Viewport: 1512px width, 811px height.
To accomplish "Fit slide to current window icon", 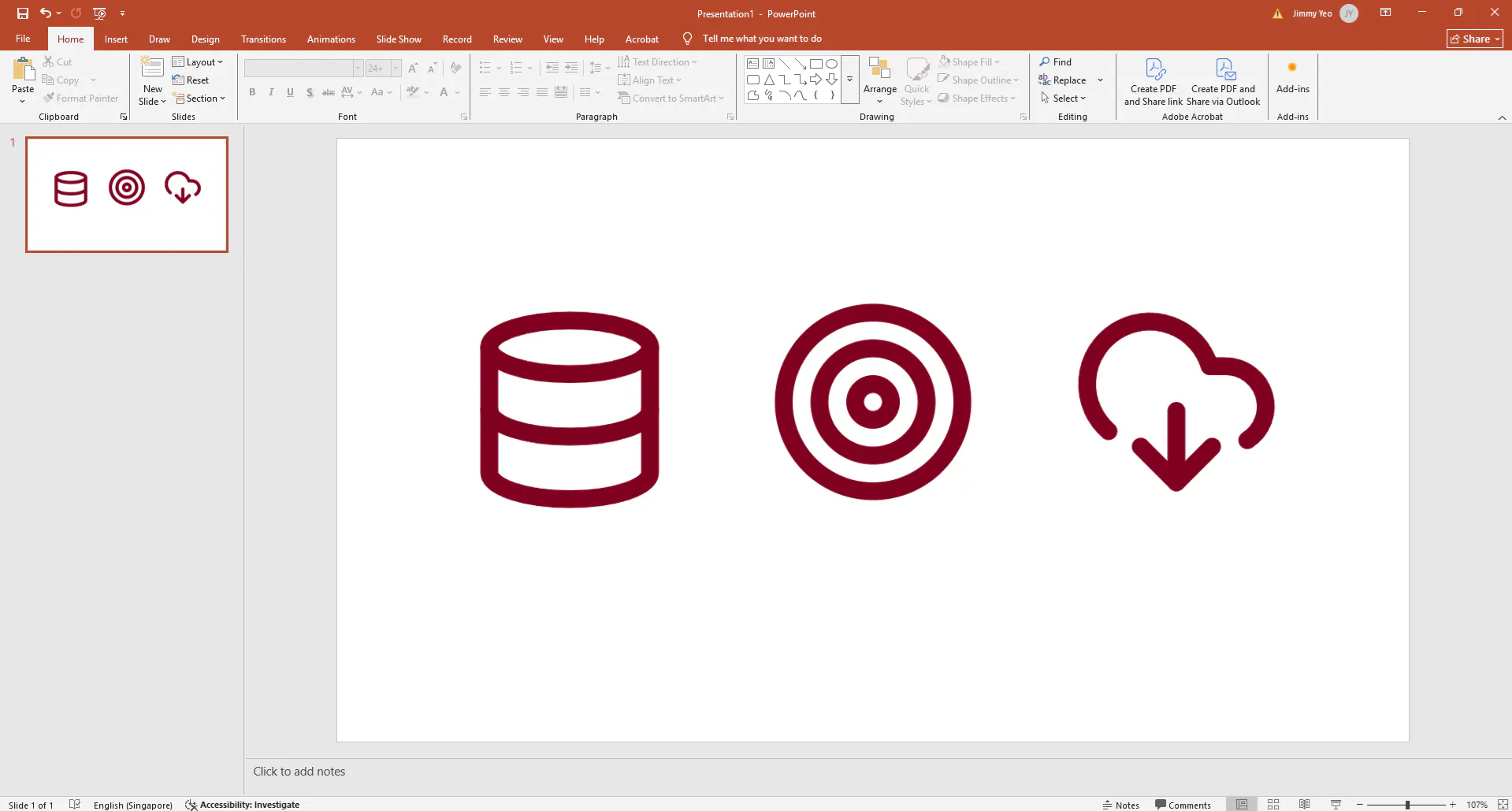I will point(1503,804).
